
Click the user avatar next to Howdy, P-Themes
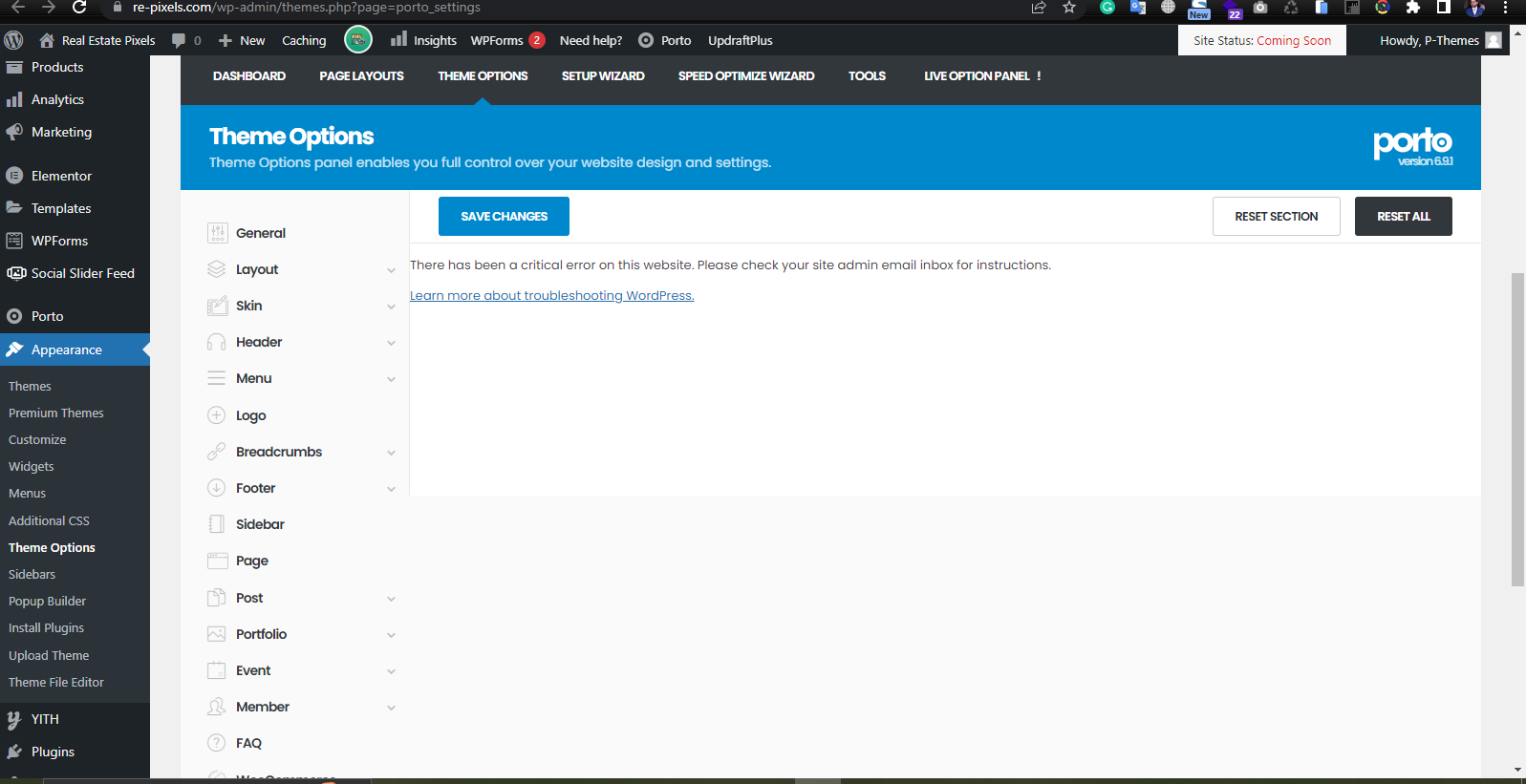(1494, 40)
